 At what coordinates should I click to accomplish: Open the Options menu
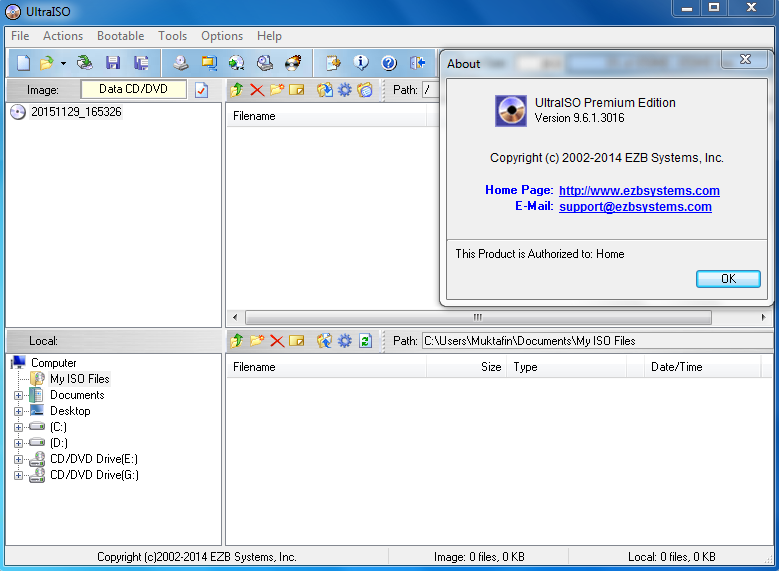pos(222,36)
